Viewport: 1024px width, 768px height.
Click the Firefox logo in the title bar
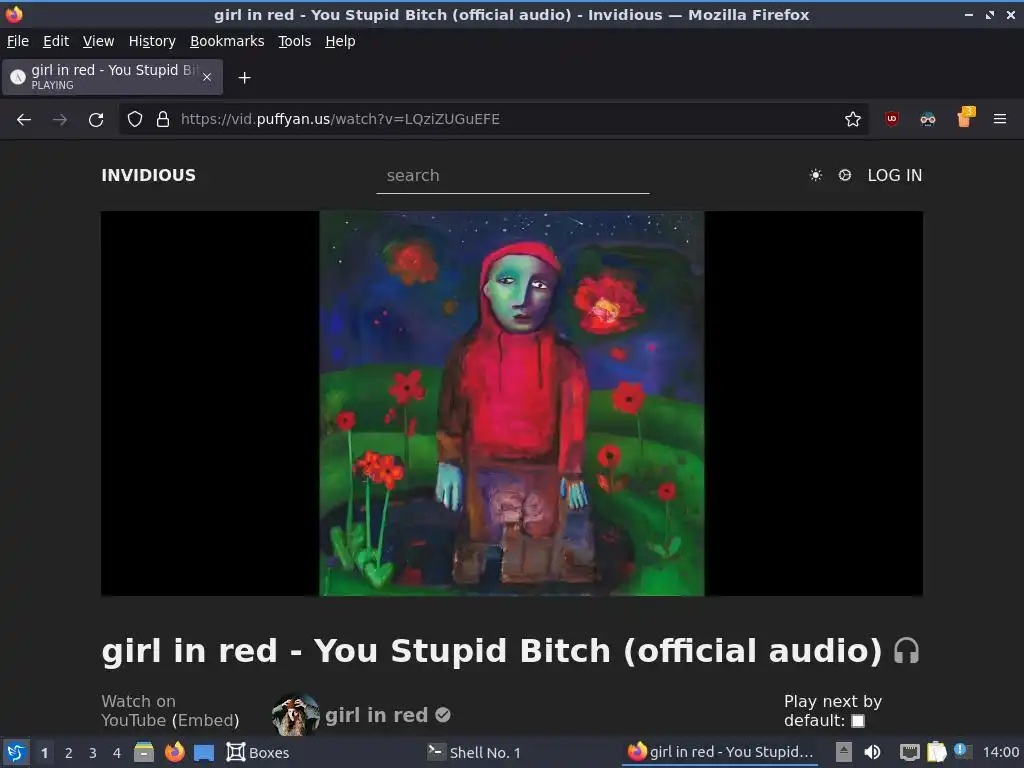(14, 14)
